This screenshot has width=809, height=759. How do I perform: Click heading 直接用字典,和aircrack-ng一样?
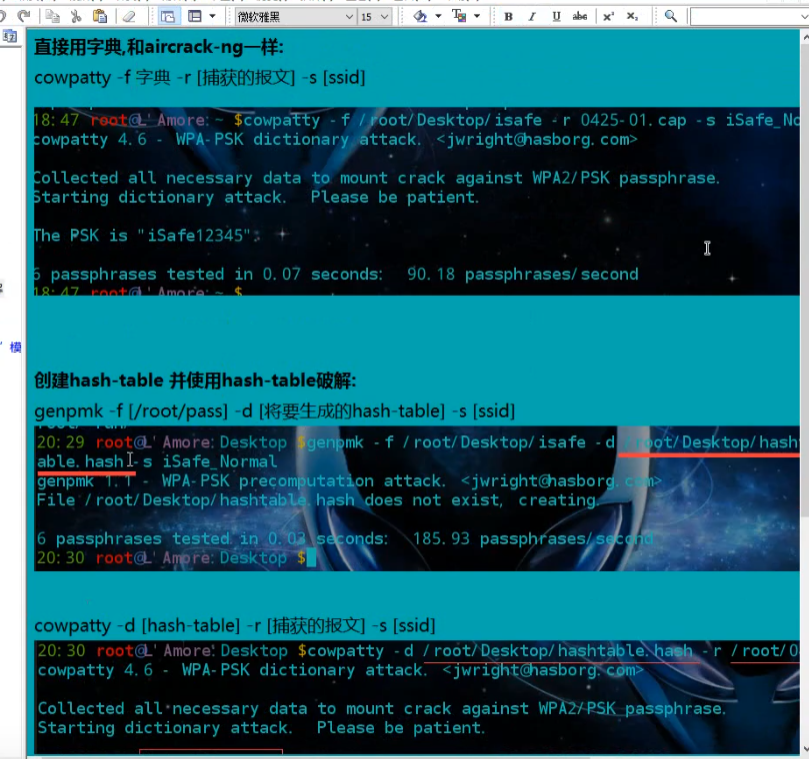(x=159, y=47)
